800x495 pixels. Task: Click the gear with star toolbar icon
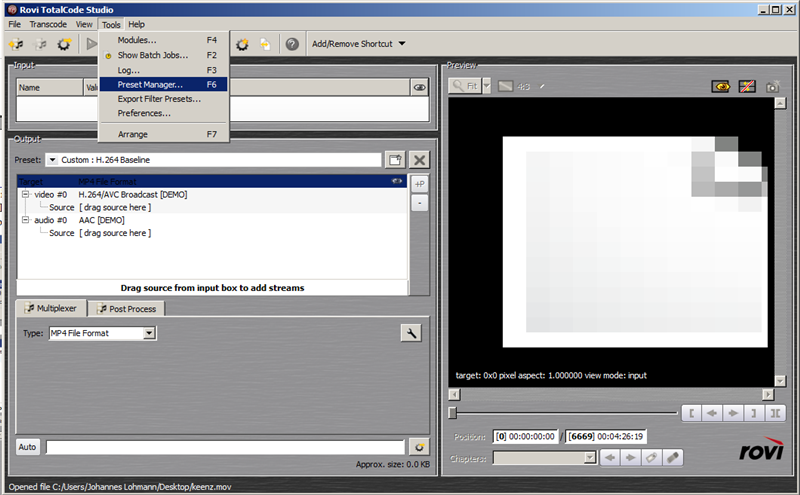(x=242, y=44)
